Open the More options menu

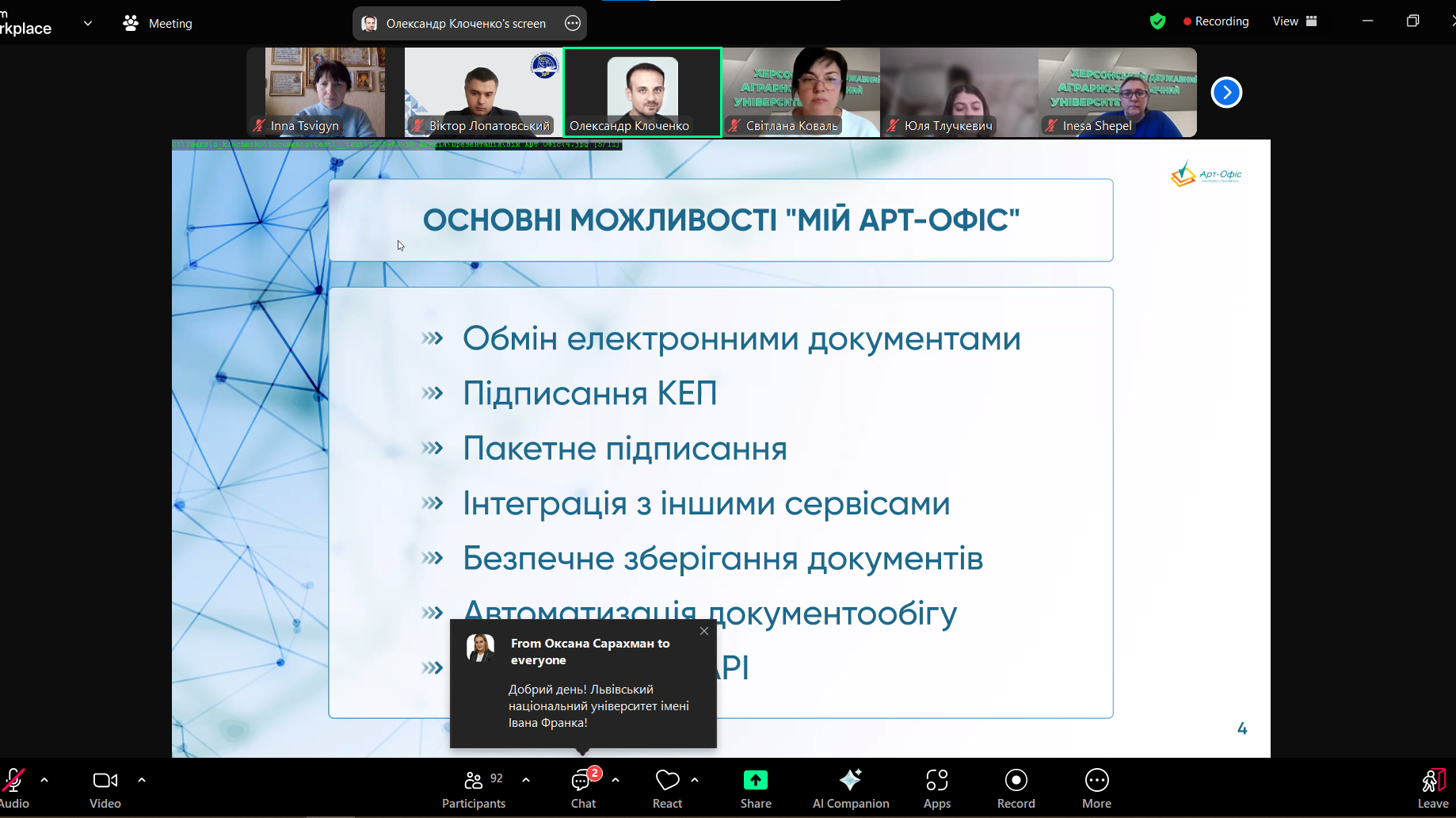[1096, 789]
